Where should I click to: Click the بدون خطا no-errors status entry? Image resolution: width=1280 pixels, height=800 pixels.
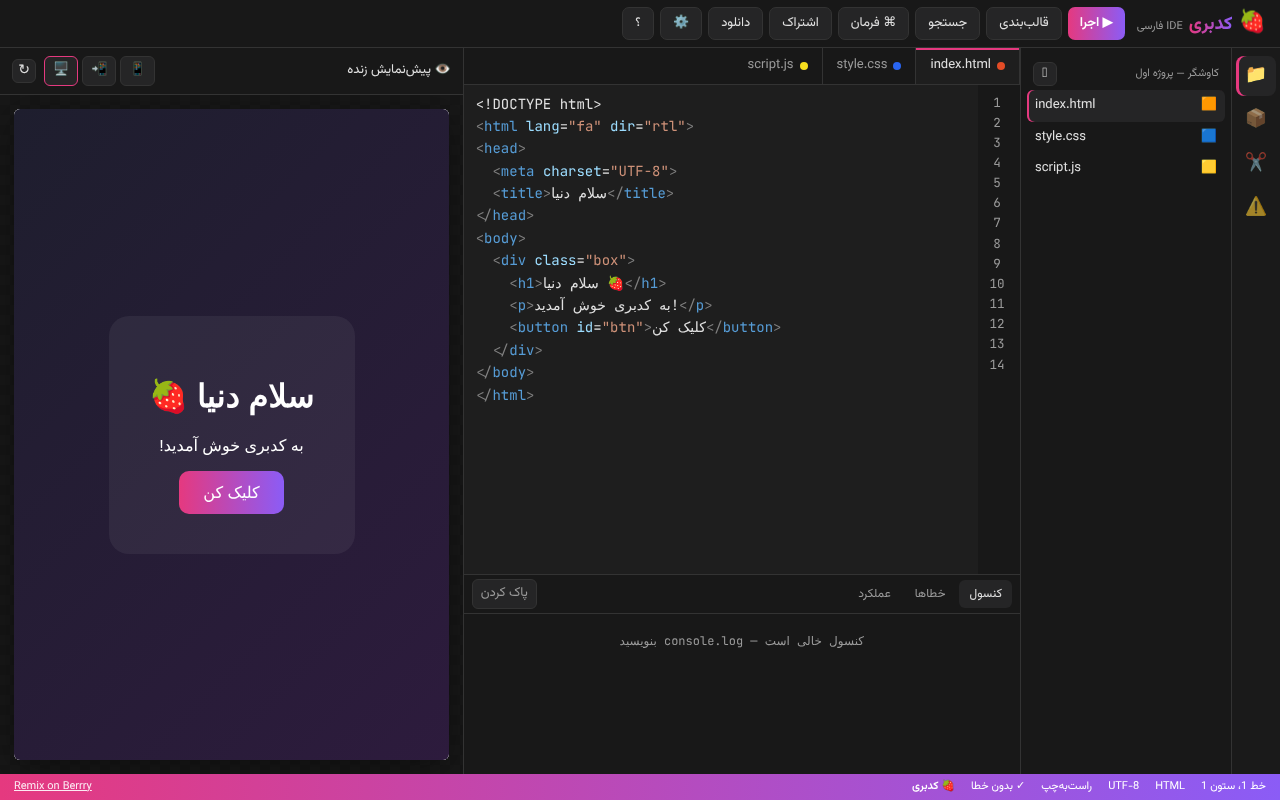pyautogui.click(x=997, y=786)
